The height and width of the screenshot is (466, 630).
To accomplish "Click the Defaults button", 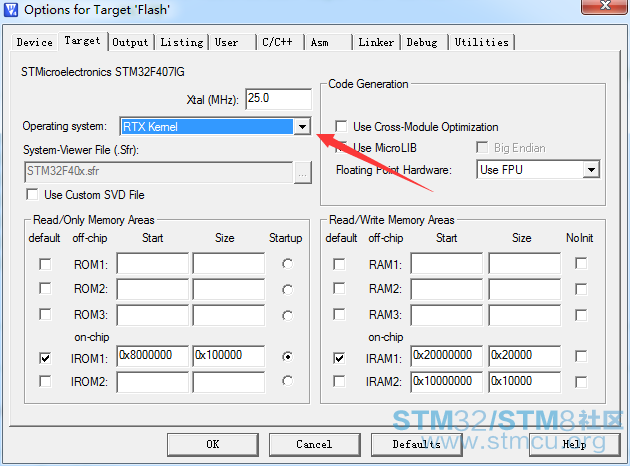I will point(416,443).
